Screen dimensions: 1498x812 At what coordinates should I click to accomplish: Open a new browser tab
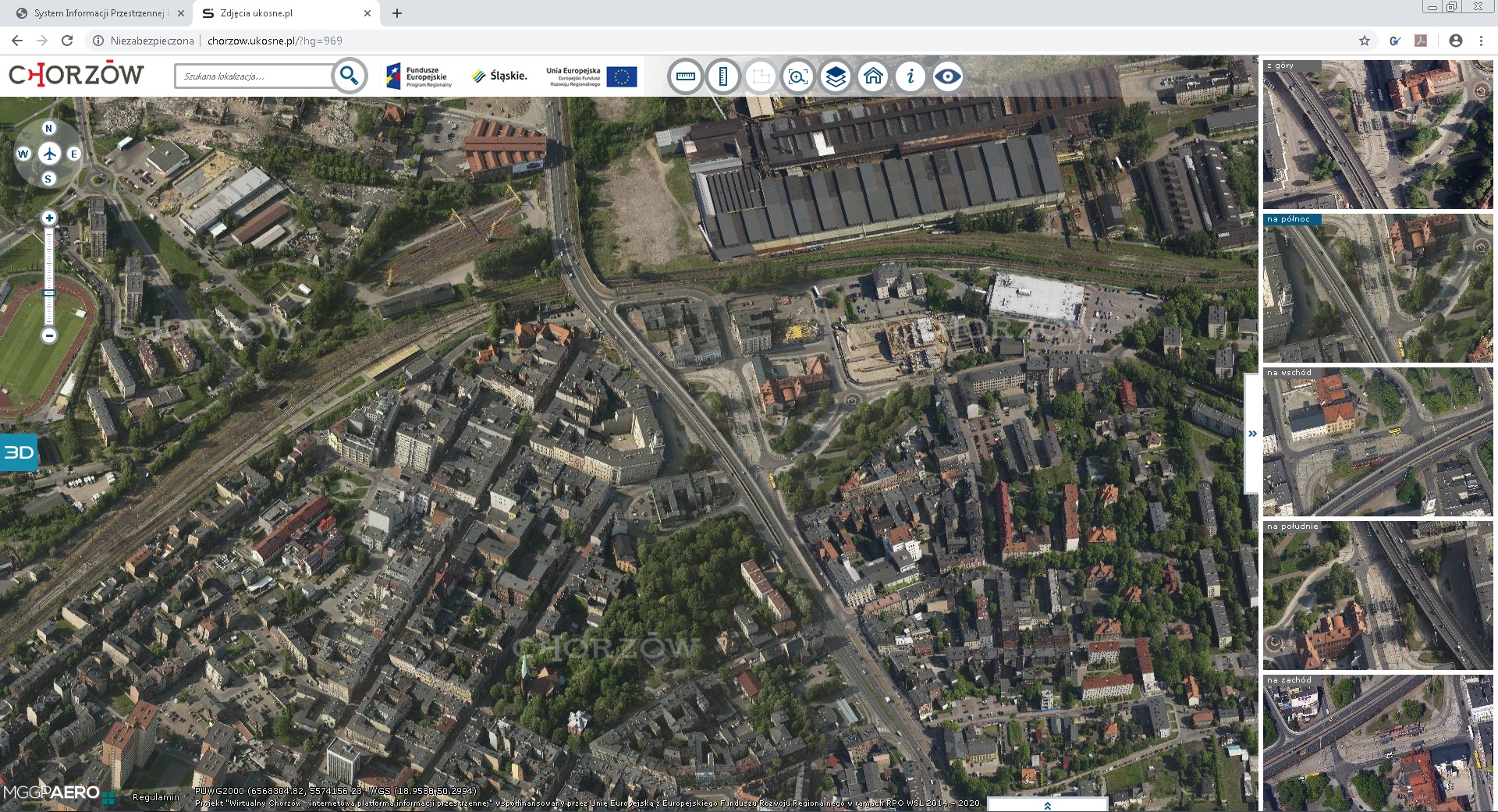pyautogui.click(x=397, y=13)
